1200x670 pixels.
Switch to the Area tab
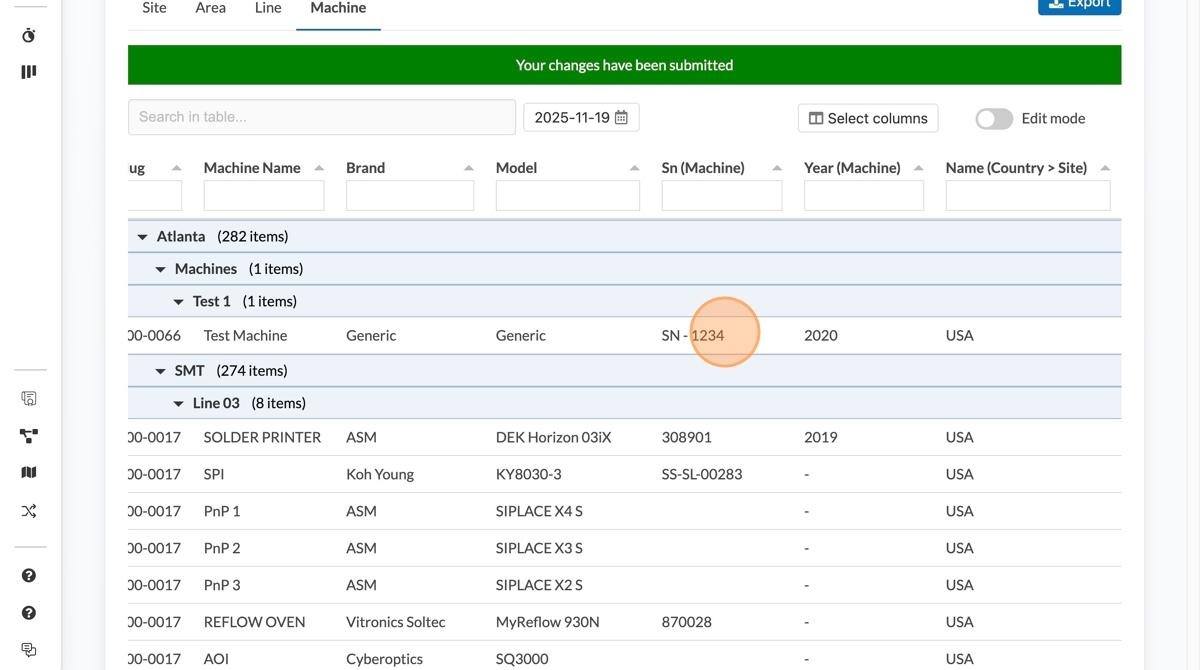210,8
